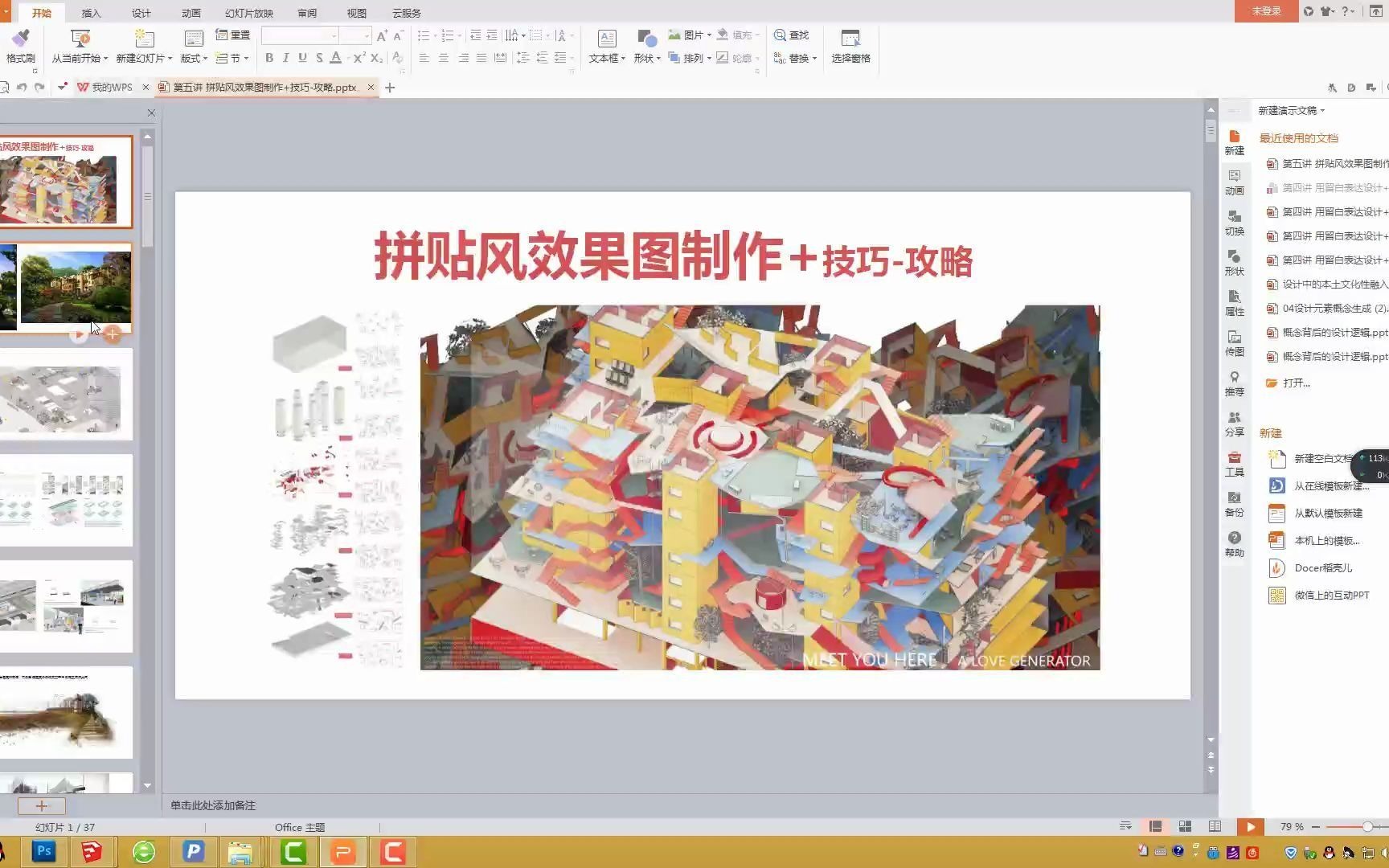Open the bullet list dropdown arrow
This screenshot has width=1389, height=868.
[x=435, y=35]
